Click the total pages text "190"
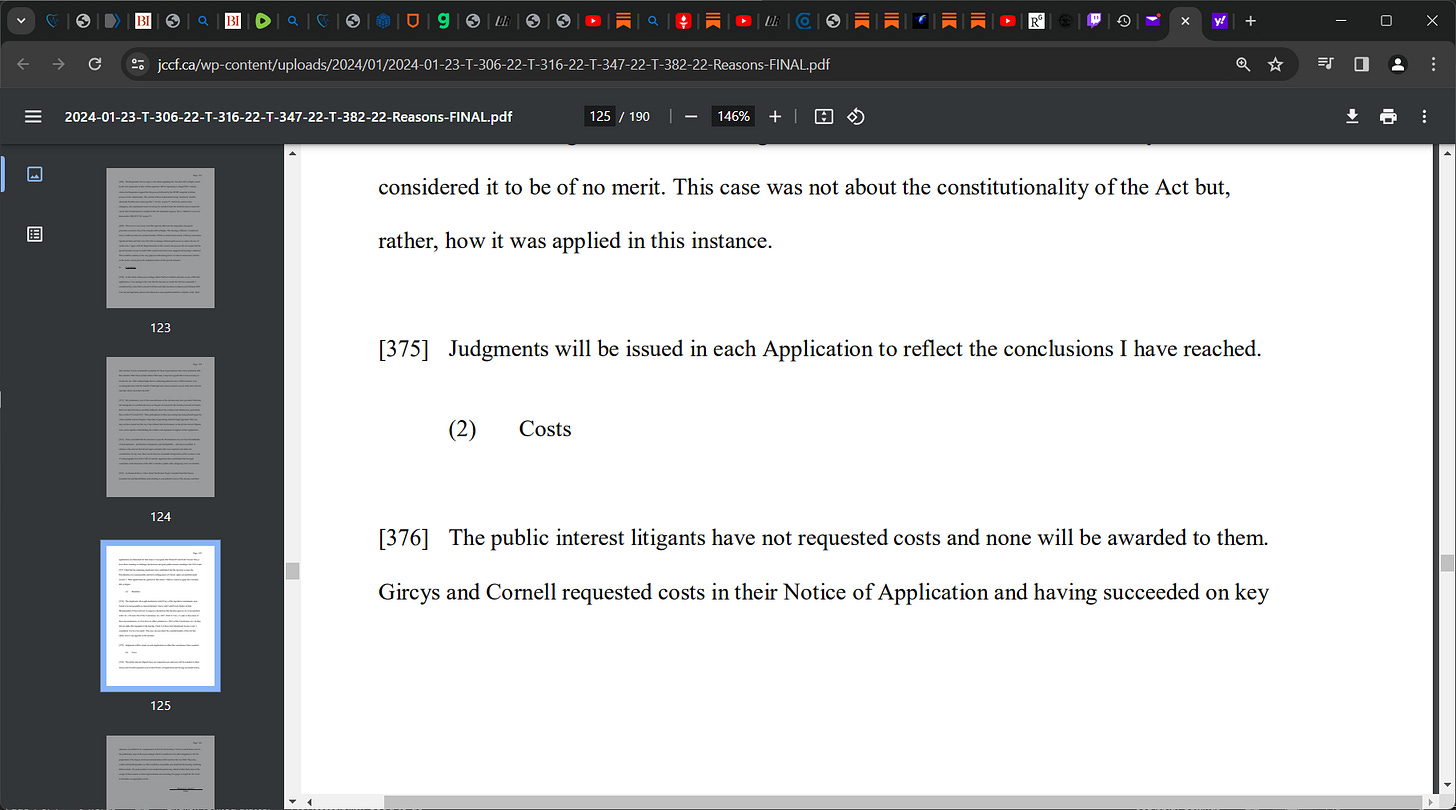This screenshot has height=810, width=1456. pos(638,116)
